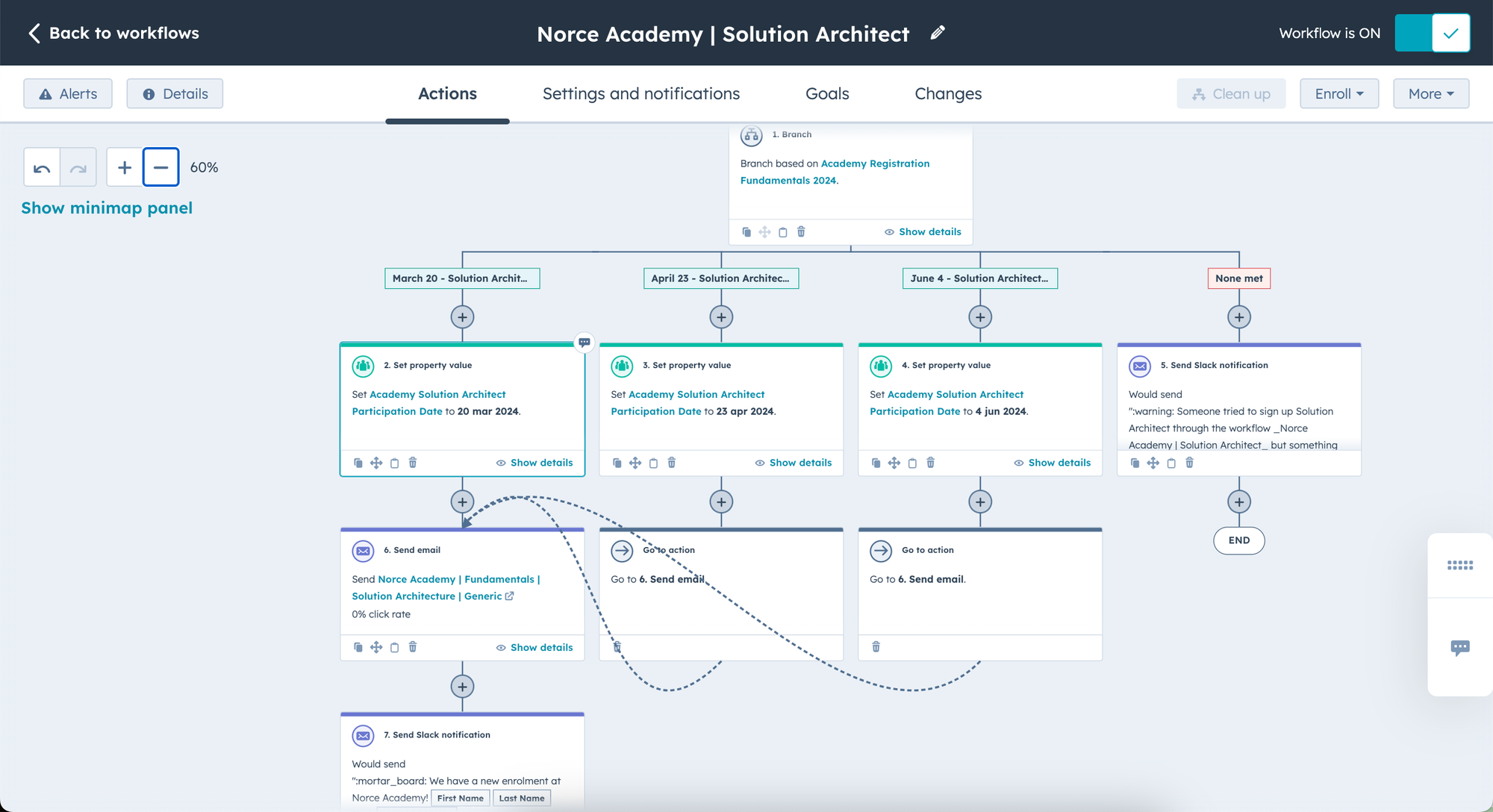This screenshot has height=812, width=1493.
Task: Zoom out using the minus button
Action: click(x=160, y=166)
